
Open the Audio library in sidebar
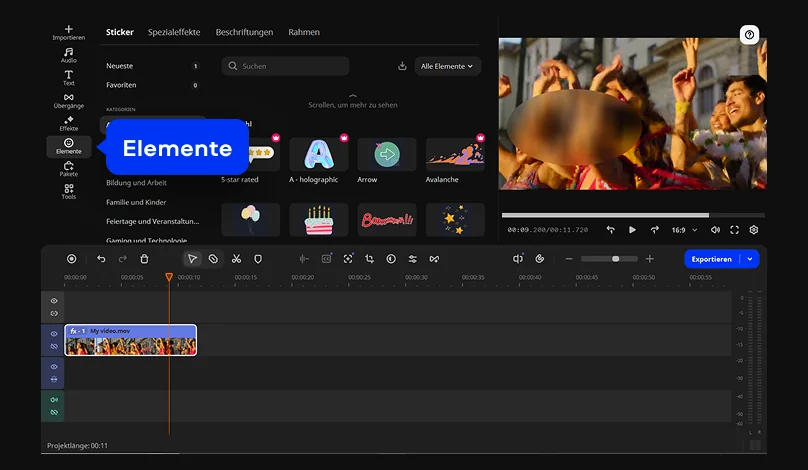click(69, 55)
